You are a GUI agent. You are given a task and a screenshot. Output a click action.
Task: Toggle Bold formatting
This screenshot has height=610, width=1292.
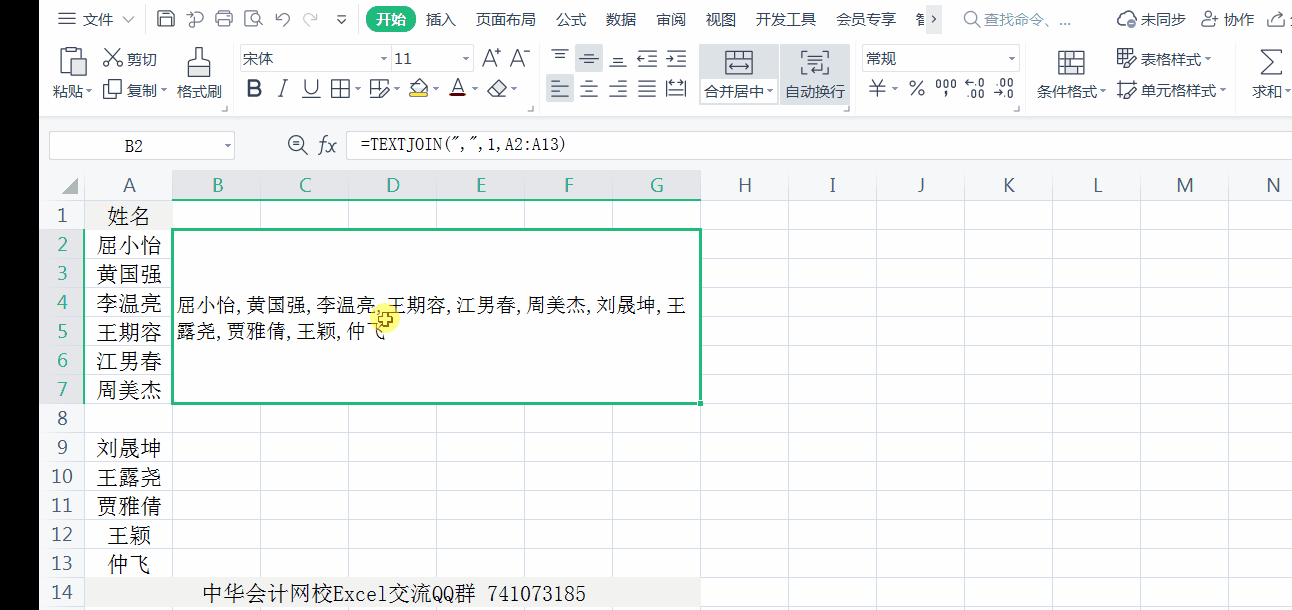[254, 89]
